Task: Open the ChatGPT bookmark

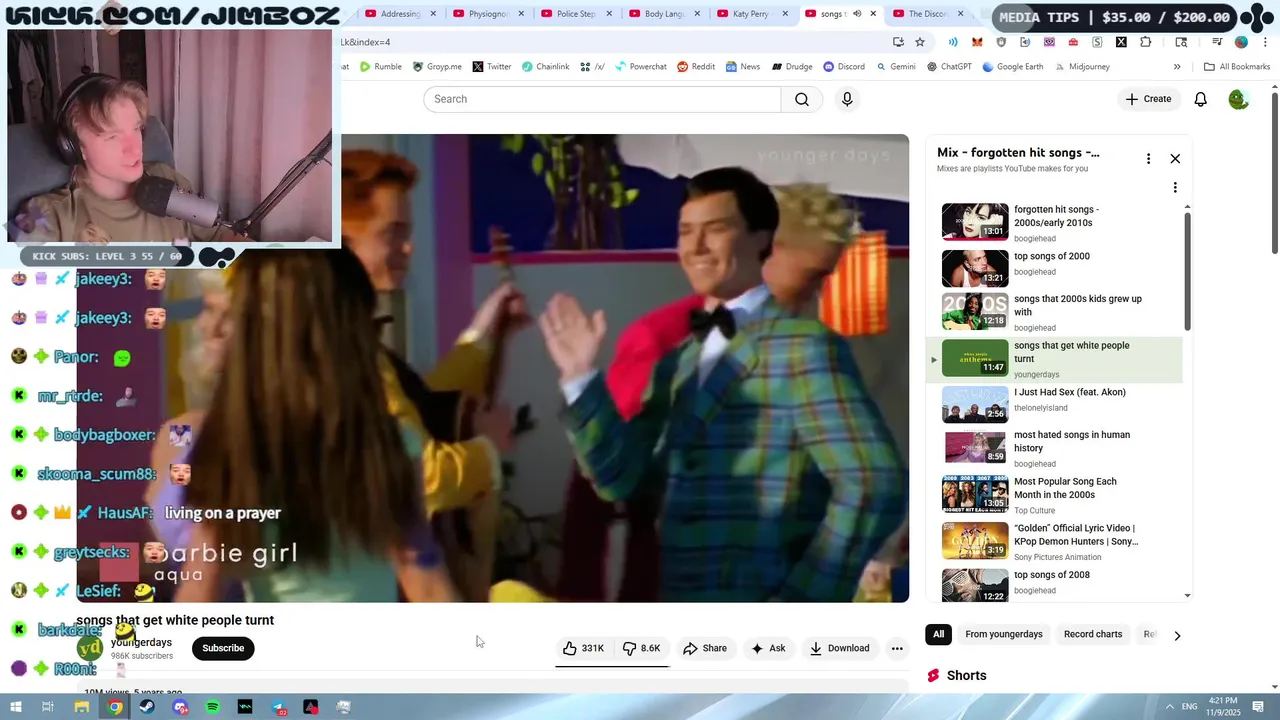Action: [x=948, y=67]
